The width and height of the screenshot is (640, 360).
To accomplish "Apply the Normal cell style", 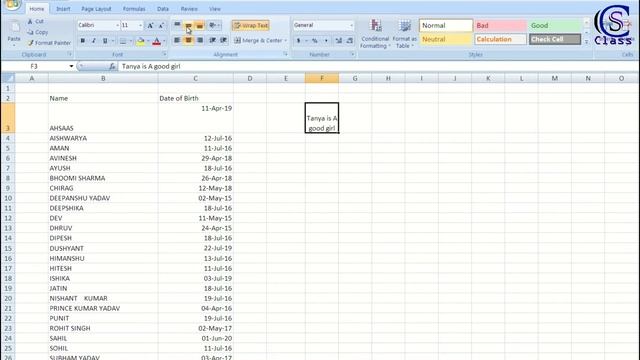I will tap(446, 25).
